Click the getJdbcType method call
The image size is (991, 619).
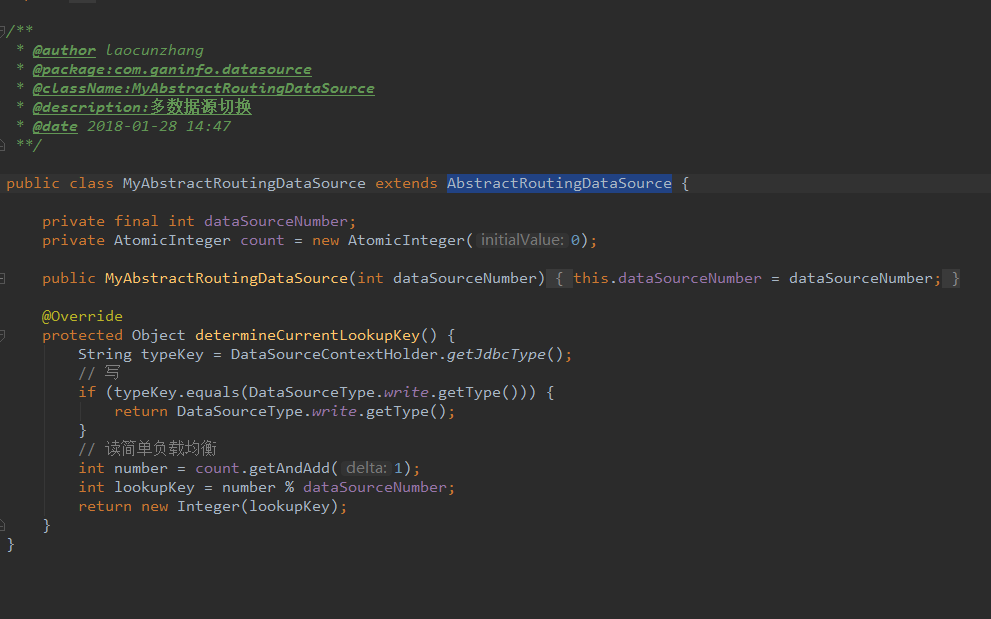[x=496, y=354]
